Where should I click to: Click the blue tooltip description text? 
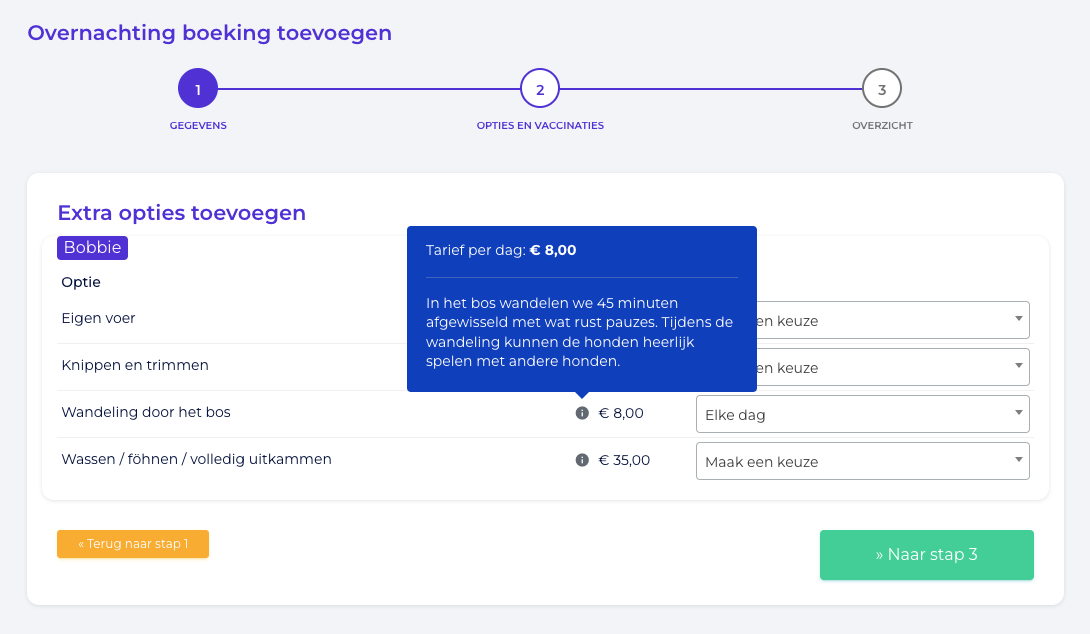pyautogui.click(x=580, y=332)
